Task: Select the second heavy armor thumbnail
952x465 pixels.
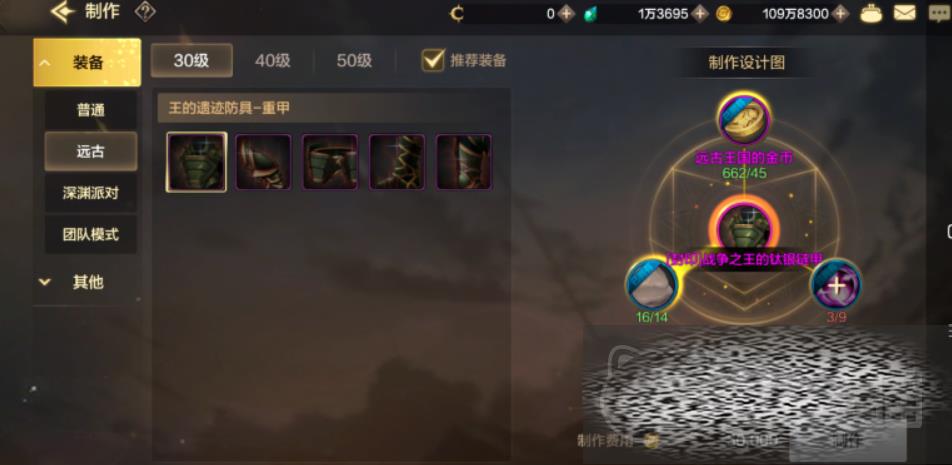Action: (263, 162)
